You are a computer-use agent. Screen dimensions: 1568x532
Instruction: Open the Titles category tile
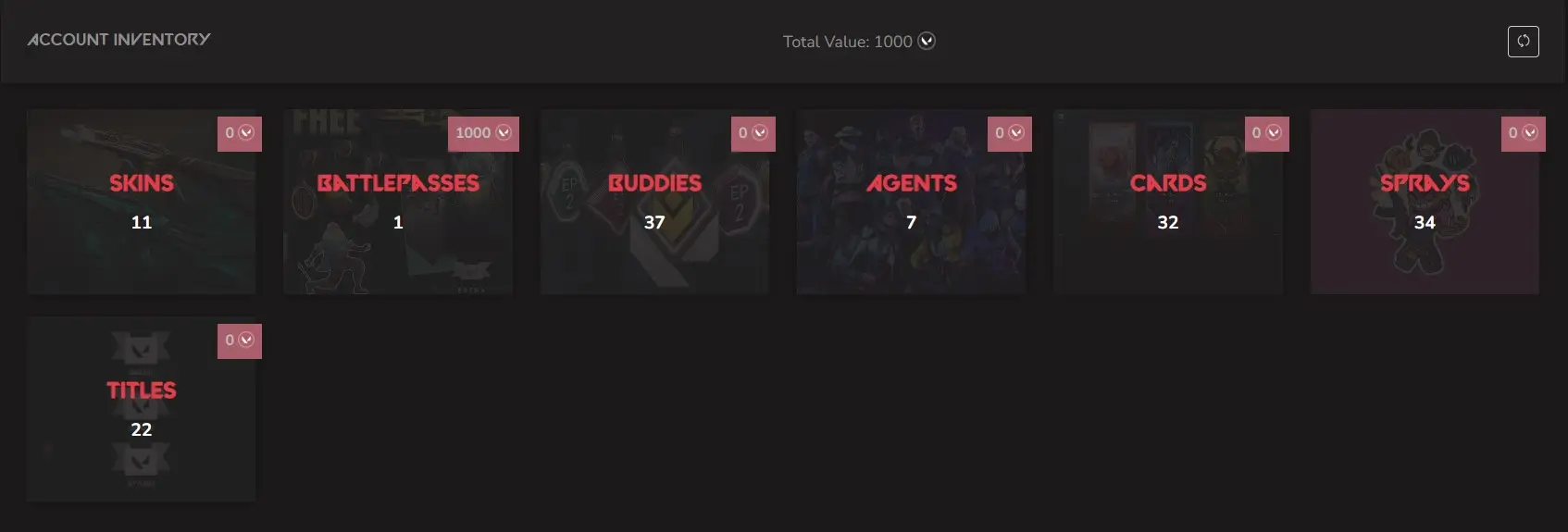point(141,409)
